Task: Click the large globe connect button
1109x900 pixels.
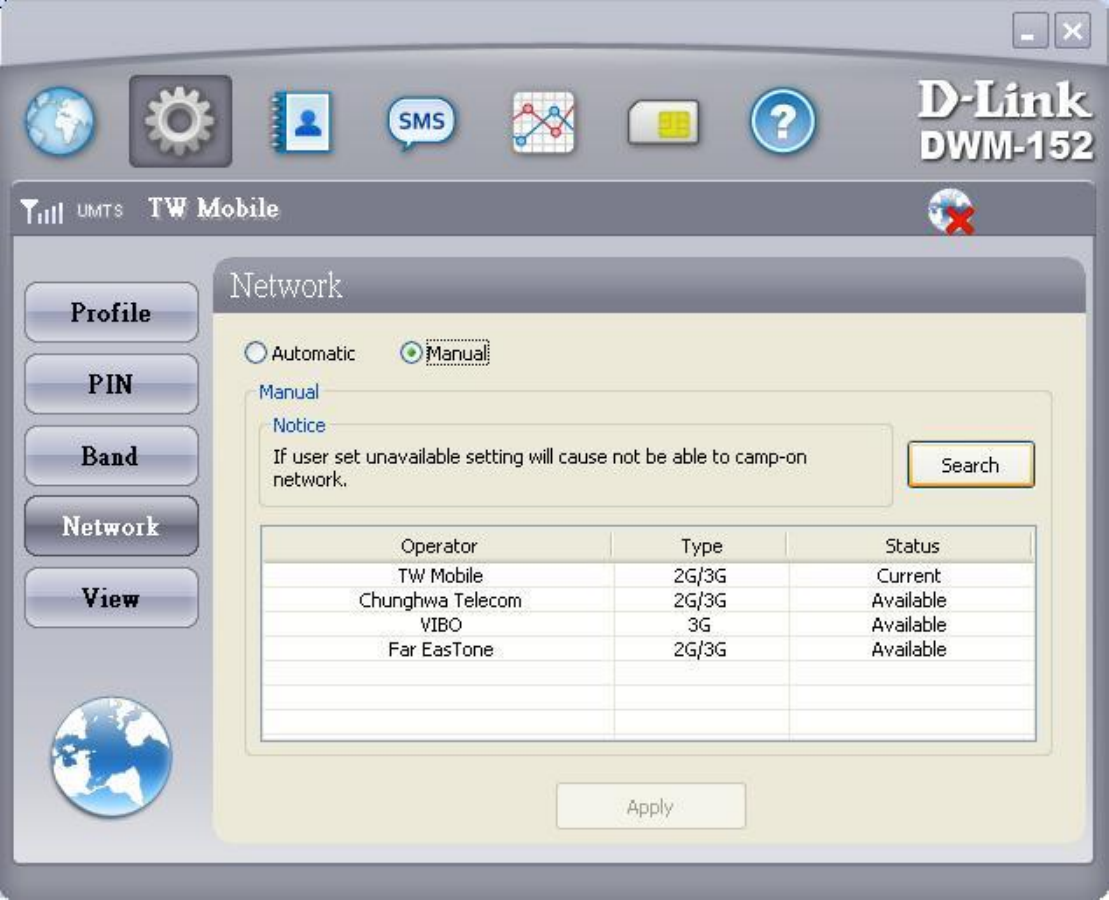Action: (111, 756)
